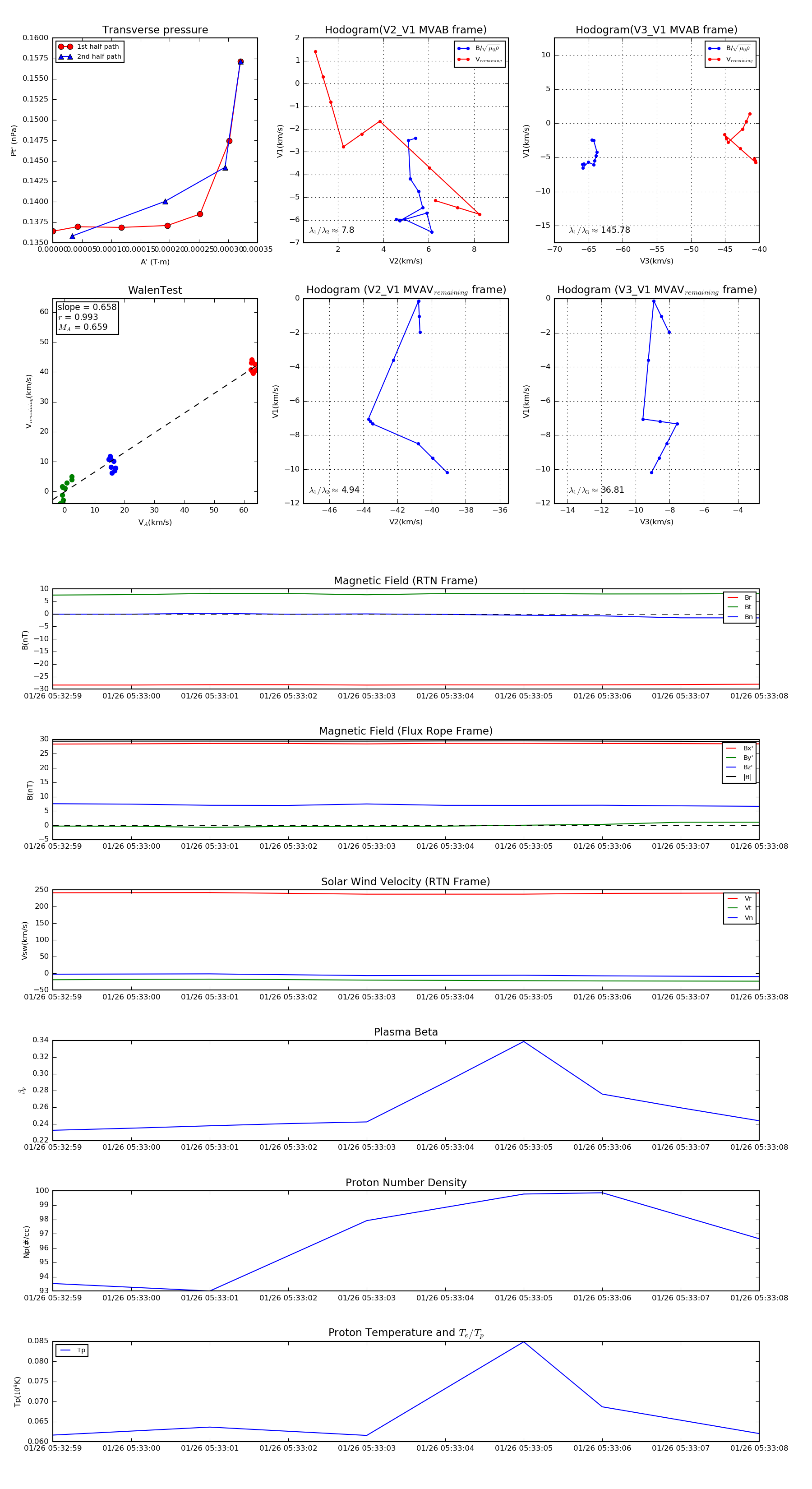Click the Proton Temperature curve peak at 05:33:05
Screen dimensions: 812x1489
click(524, 1342)
